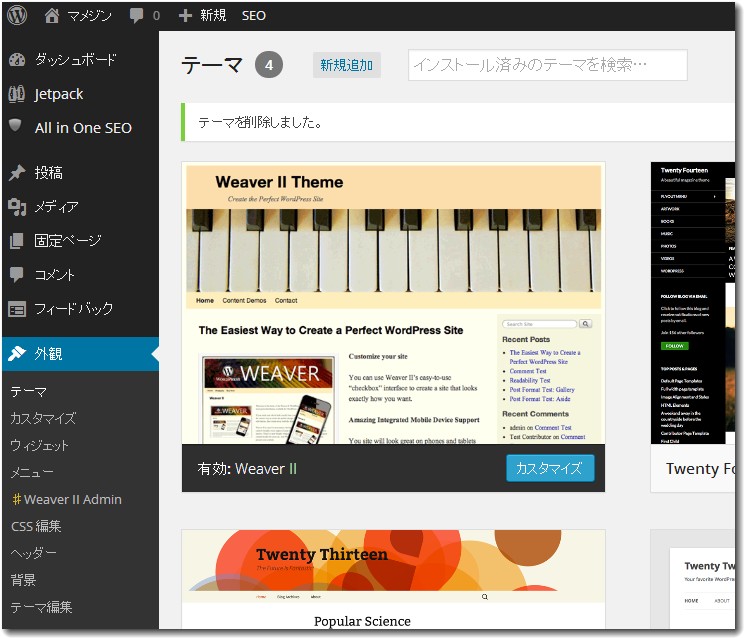
Task: Click the 投稿 pushpin icon
Action: click(x=17, y=173)
